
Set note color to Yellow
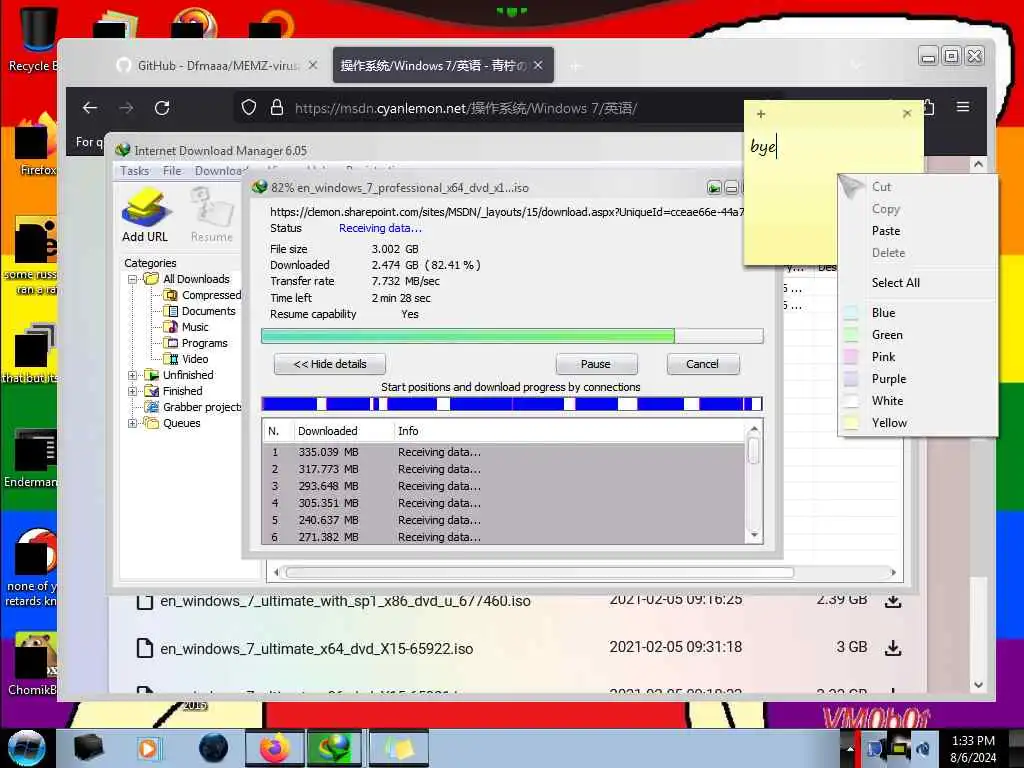click(918, 423)
